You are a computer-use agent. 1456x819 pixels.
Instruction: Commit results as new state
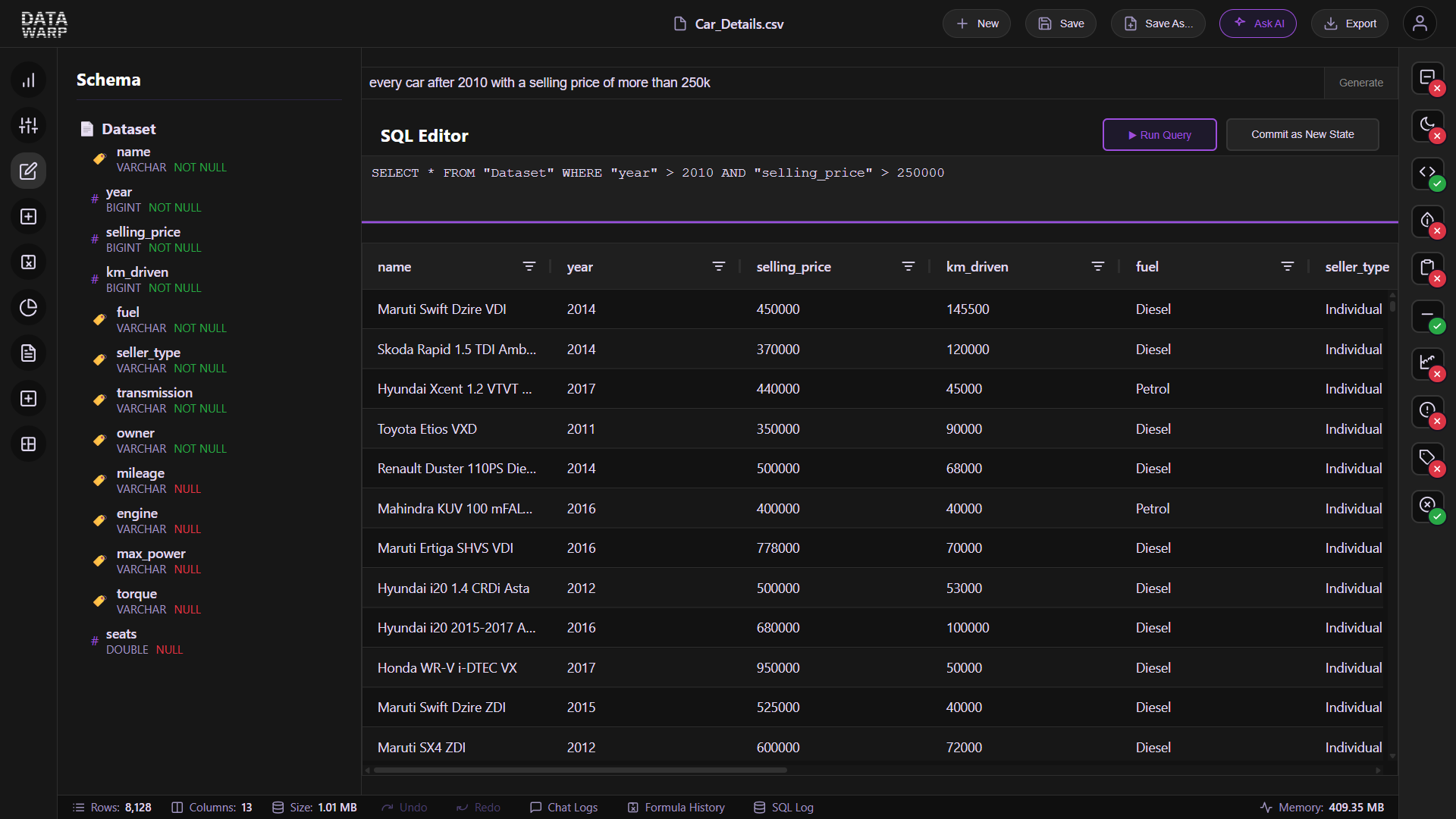coord(1302,134)
